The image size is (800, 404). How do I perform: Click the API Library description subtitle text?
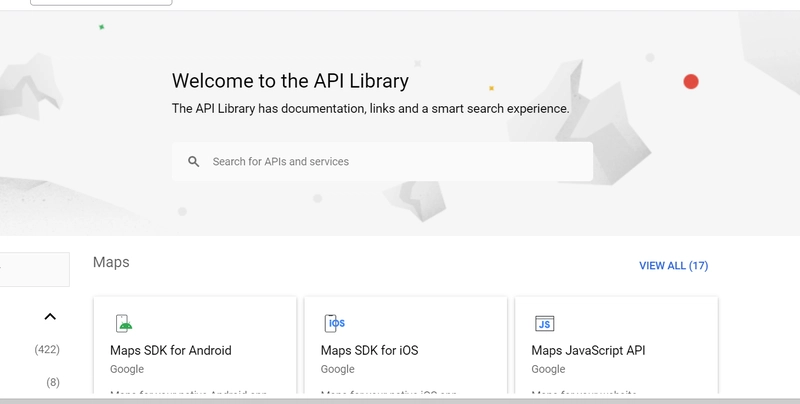370,109
